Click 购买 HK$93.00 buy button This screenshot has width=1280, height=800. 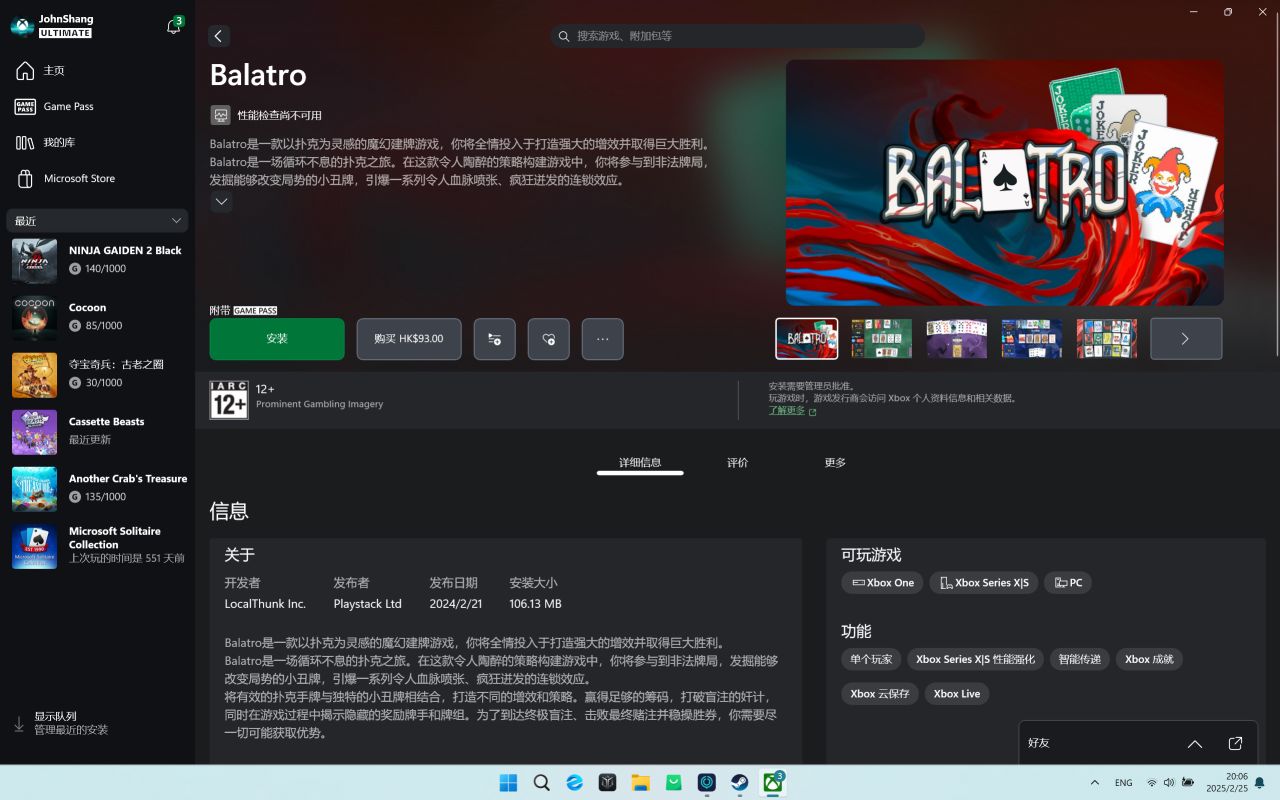pos(408,339)
